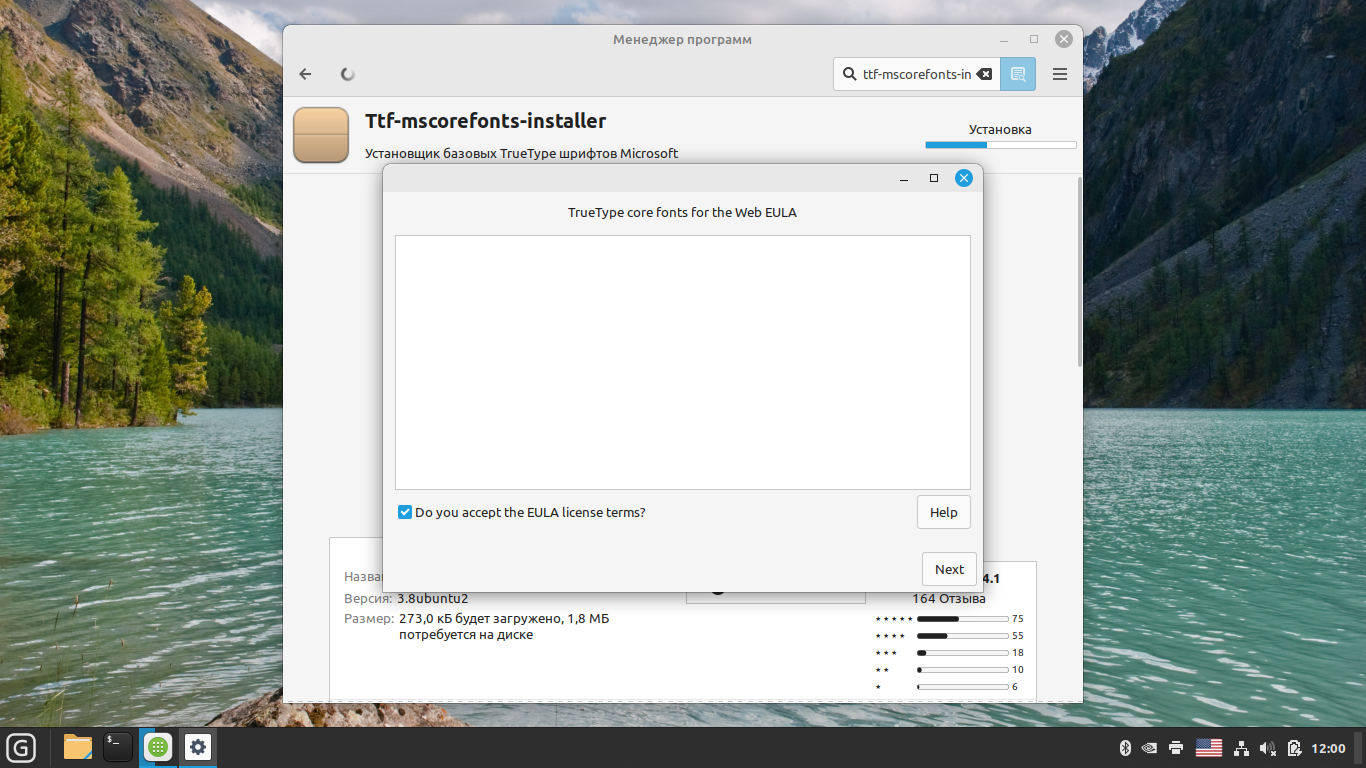Screen dimensions: 1366x768
Task: Click the empty EULA text area
Action: (682, 362)
